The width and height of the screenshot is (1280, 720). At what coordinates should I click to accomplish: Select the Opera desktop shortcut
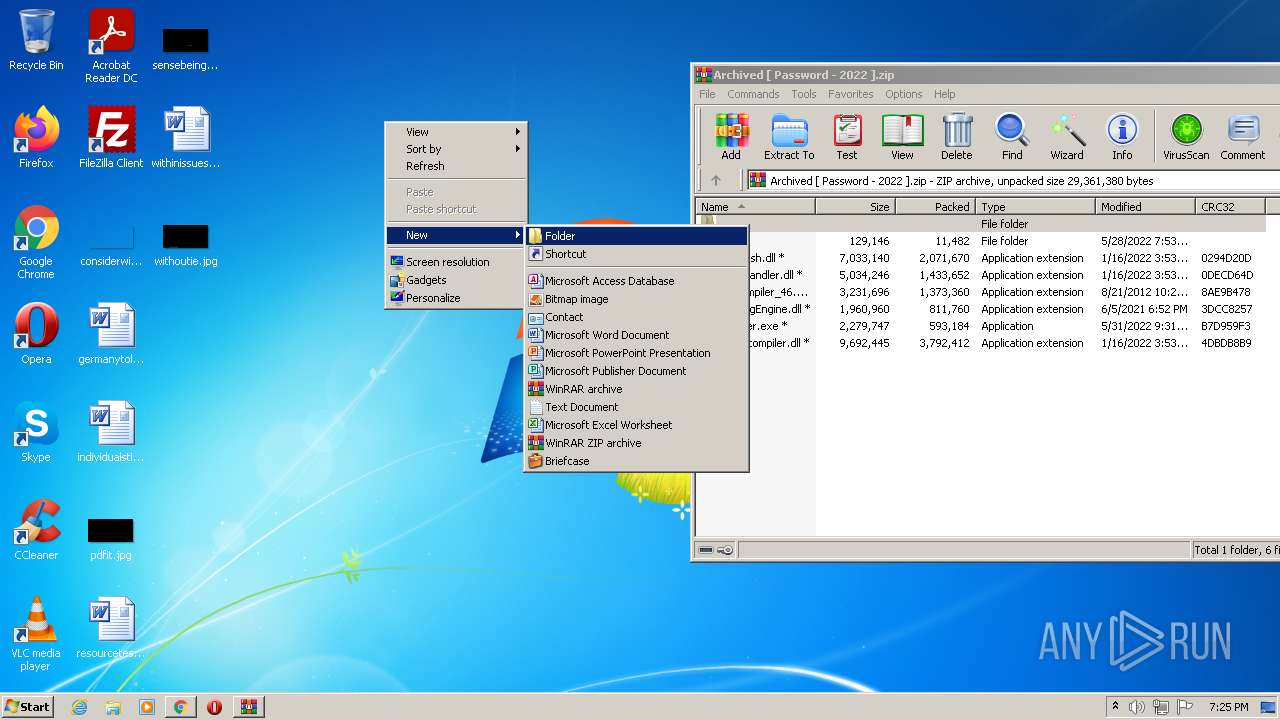point(36,333)
